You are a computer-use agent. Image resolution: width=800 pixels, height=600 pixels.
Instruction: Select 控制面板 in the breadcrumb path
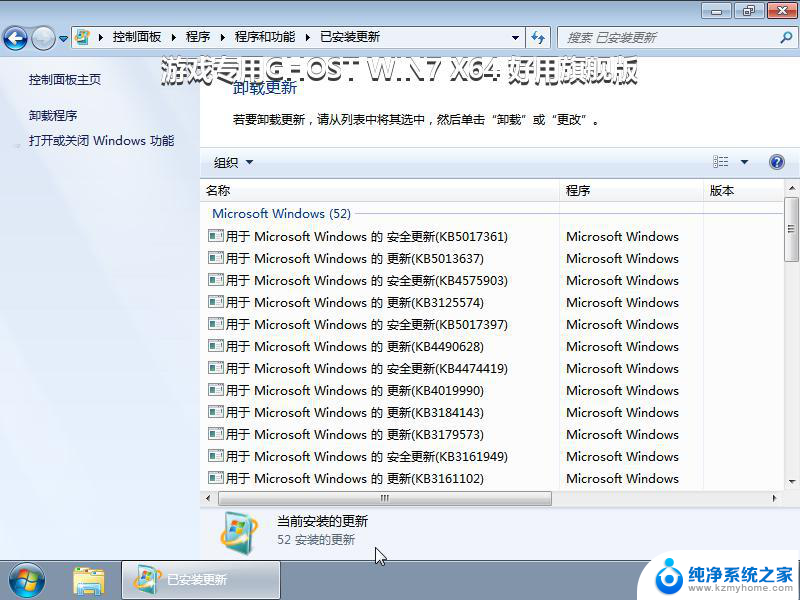[x=137, y=37]
